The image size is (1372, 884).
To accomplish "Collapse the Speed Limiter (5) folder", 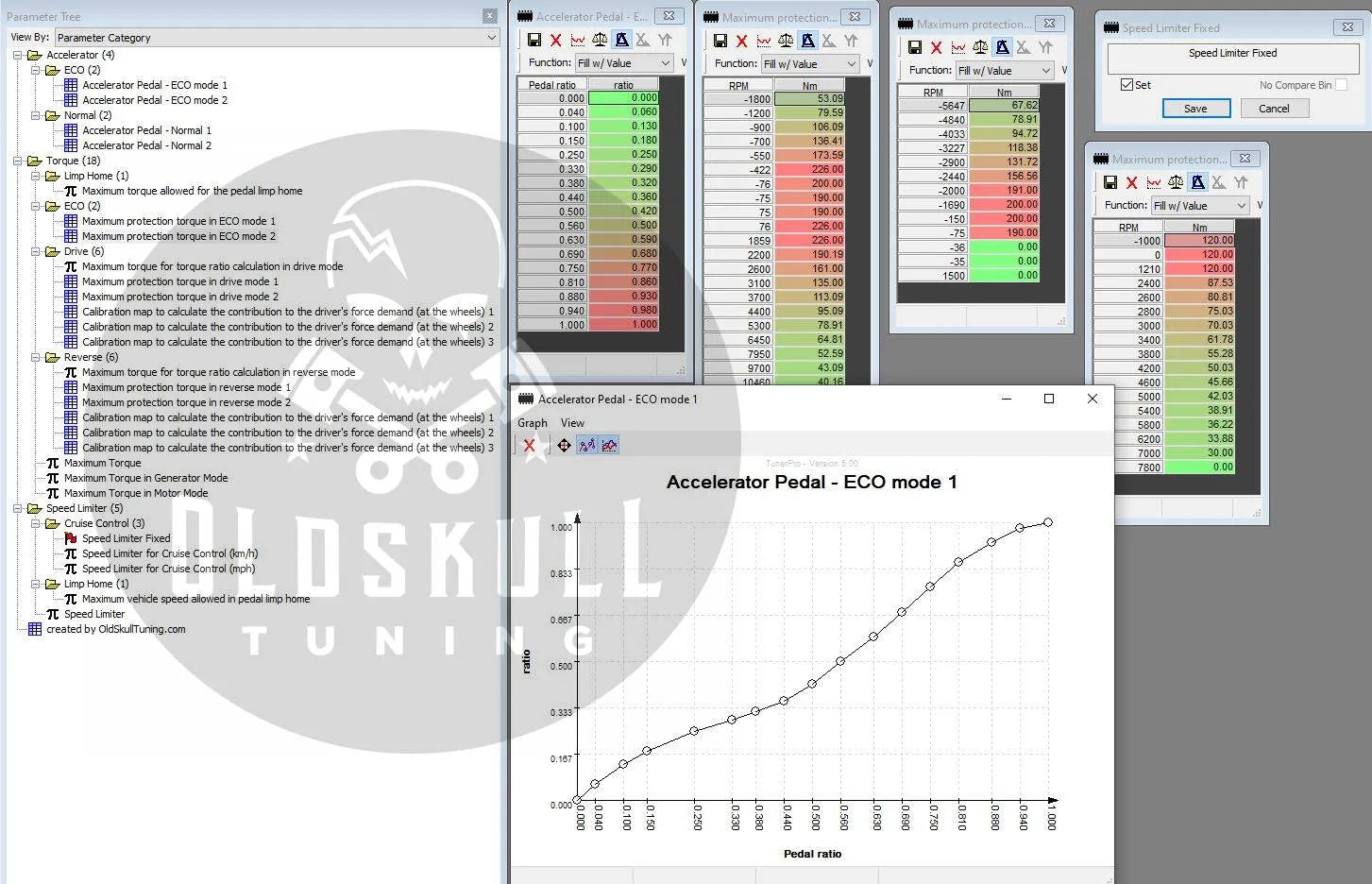I will [x=18, y=508].
